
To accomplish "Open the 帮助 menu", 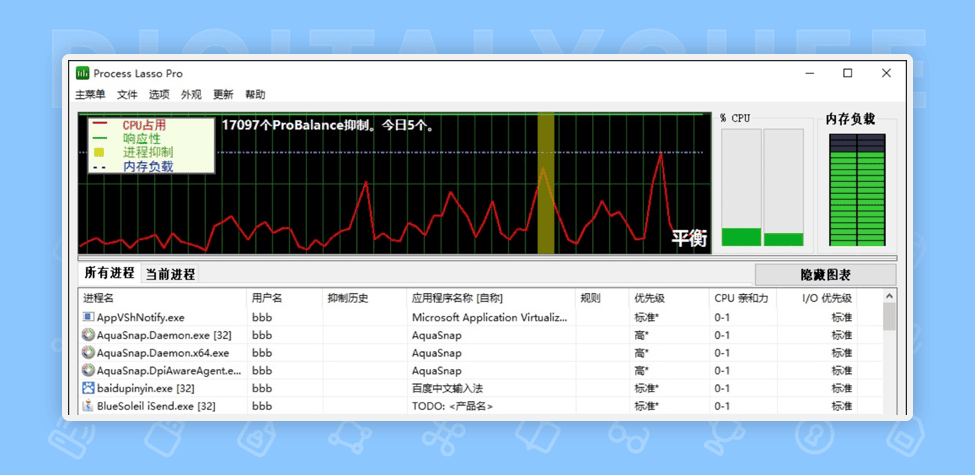I will pos(255,95).
